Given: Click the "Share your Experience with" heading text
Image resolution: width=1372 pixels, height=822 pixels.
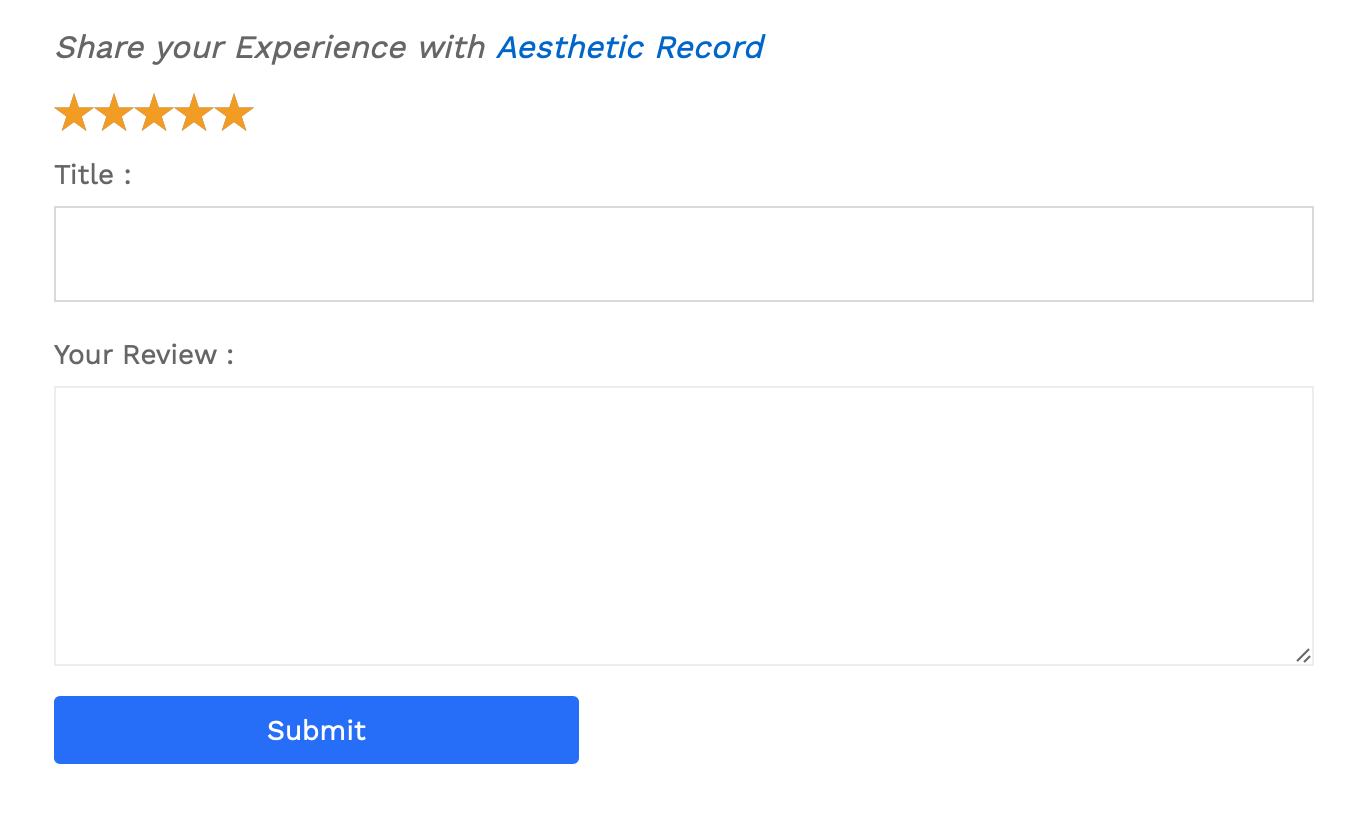Looking at the screenshot, I should (270, 47).
